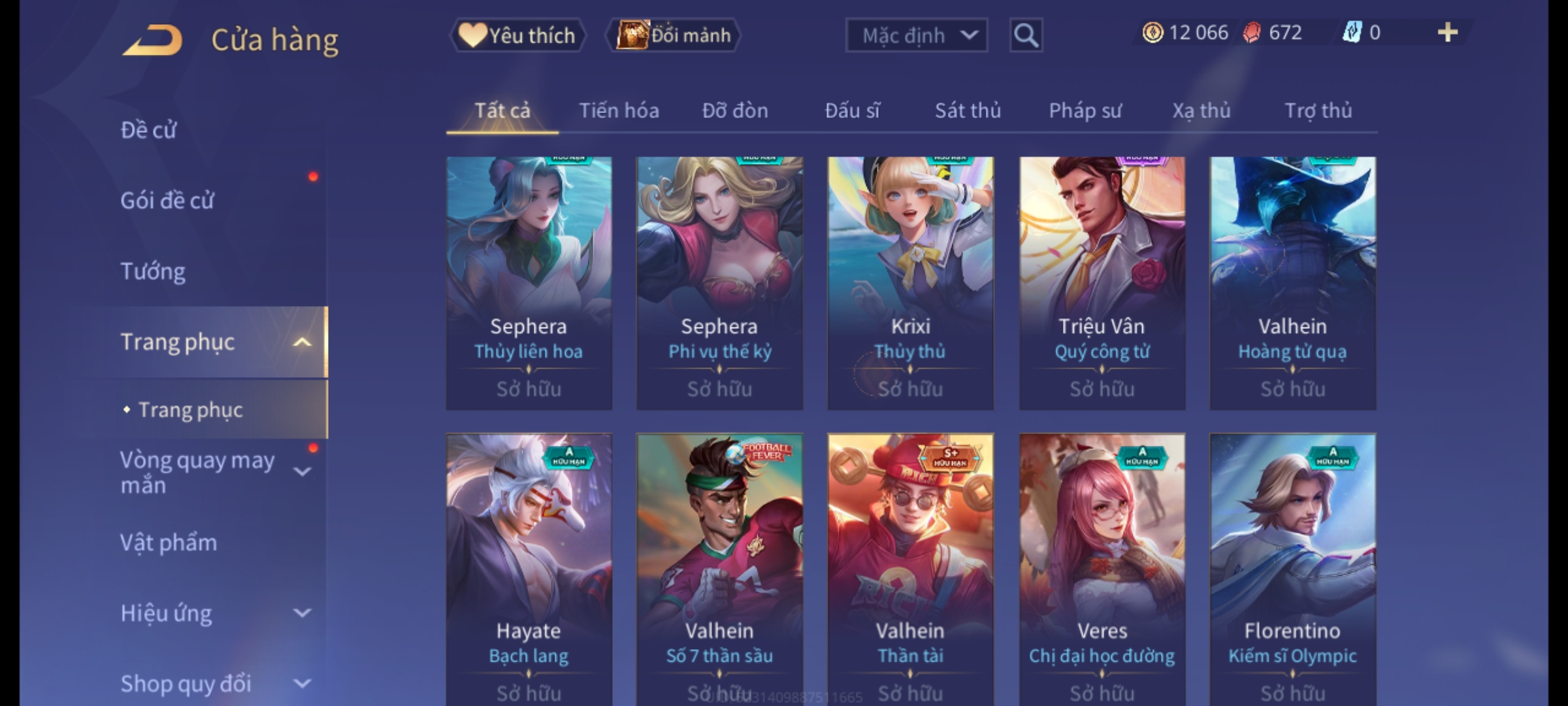The image size is (1568, 706).
Task: Open Yêu thích heart favorites
Action: (x=517, y=35)
